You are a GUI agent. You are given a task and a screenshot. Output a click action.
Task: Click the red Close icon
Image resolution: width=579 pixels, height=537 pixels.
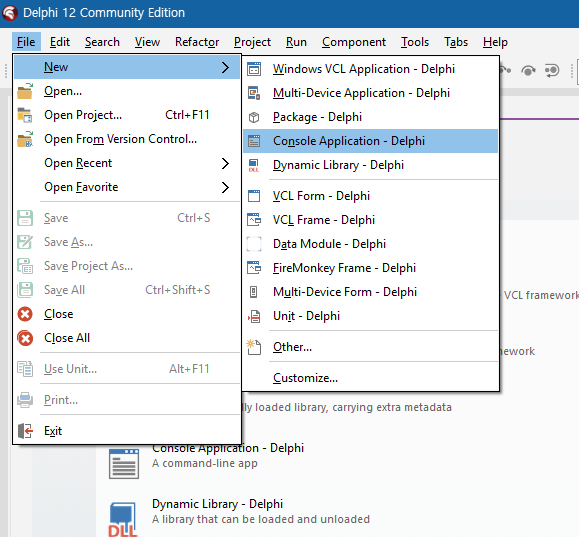tap(25, 314)
